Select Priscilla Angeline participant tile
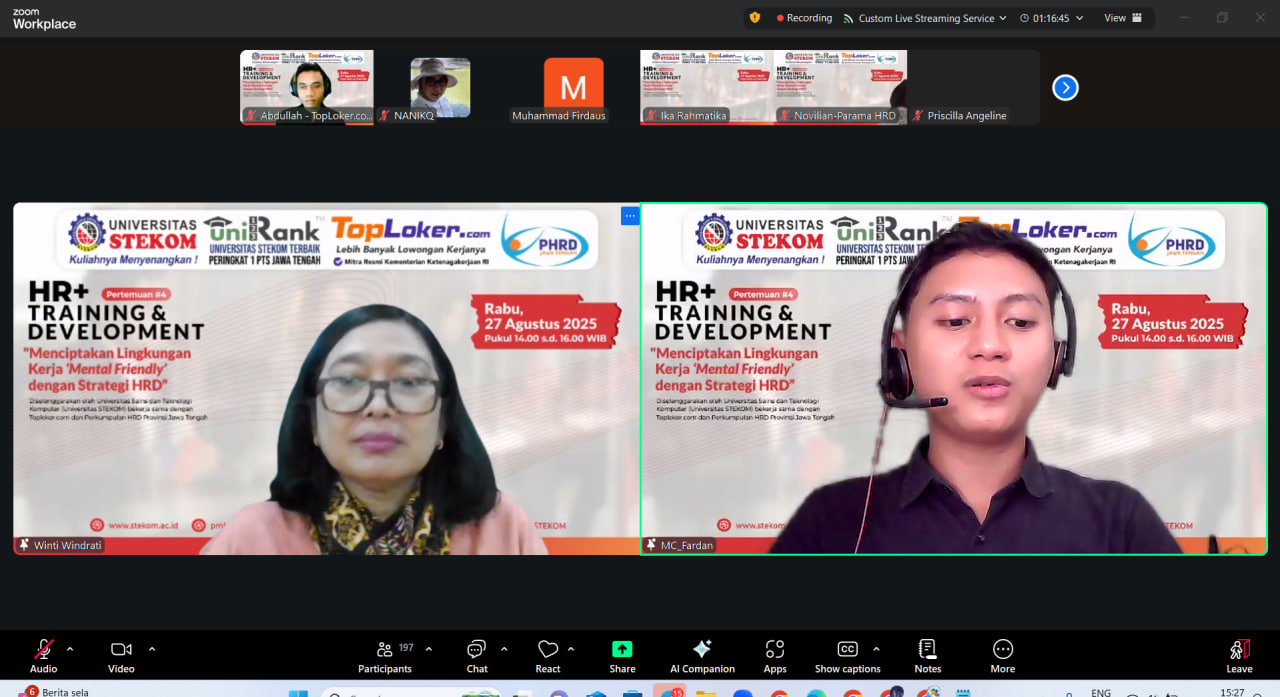The image size is (1280, 697). (973, 87)
